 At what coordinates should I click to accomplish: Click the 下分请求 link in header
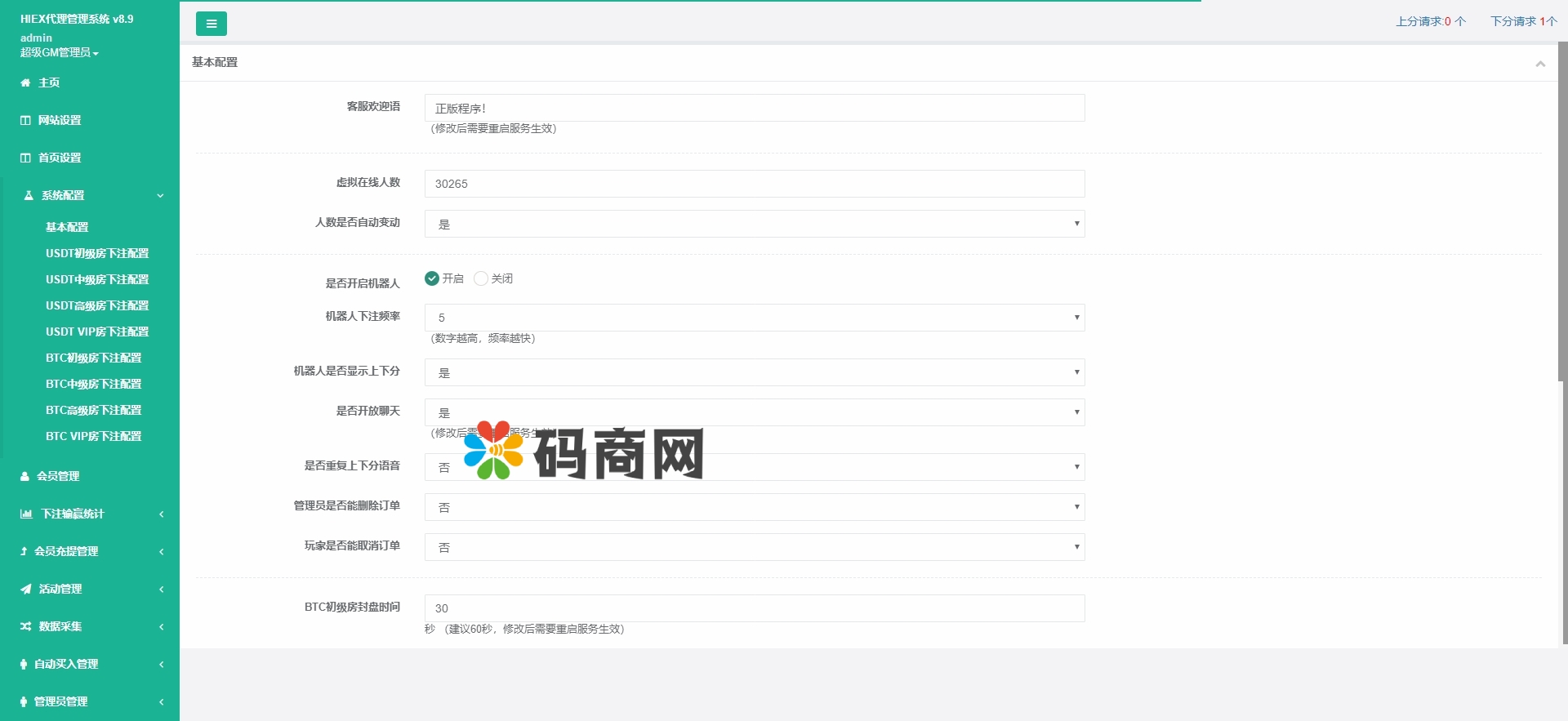1523,21
